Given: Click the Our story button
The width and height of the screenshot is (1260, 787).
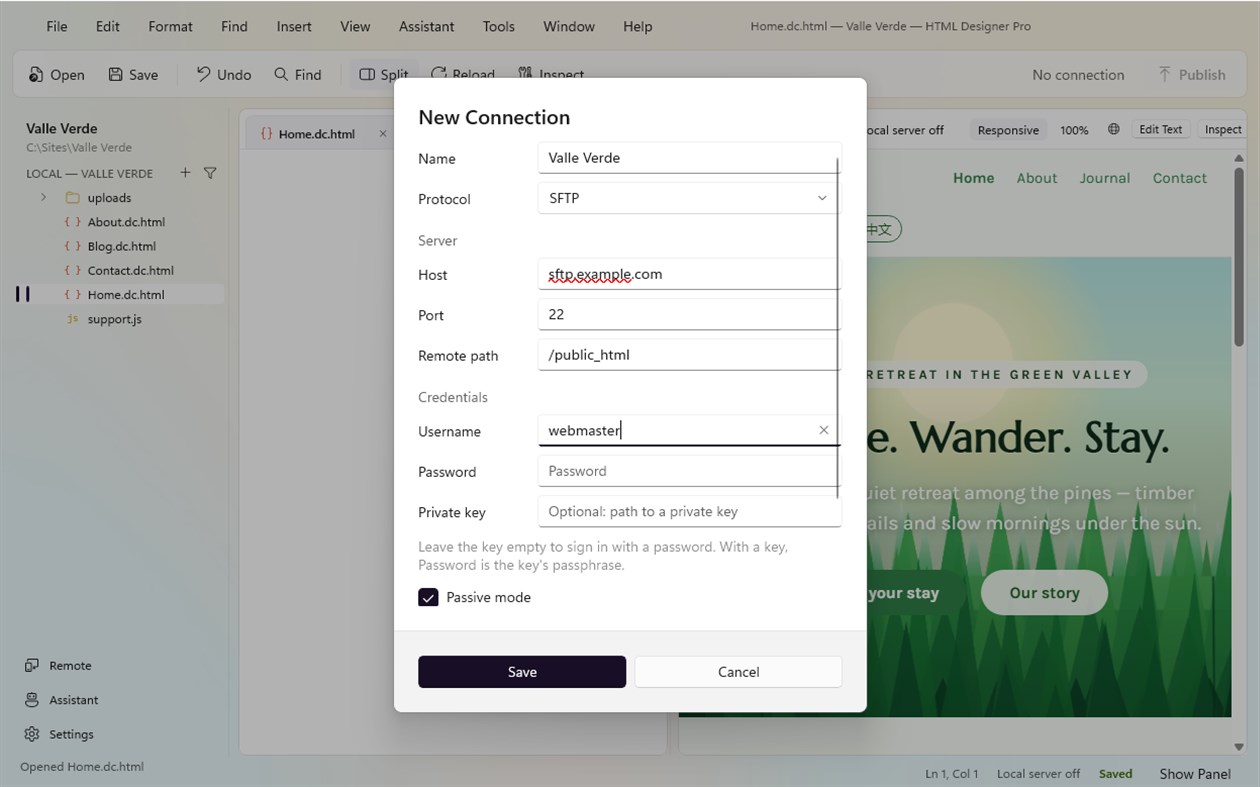Looking at the screenshot, I should point(1044,593).
